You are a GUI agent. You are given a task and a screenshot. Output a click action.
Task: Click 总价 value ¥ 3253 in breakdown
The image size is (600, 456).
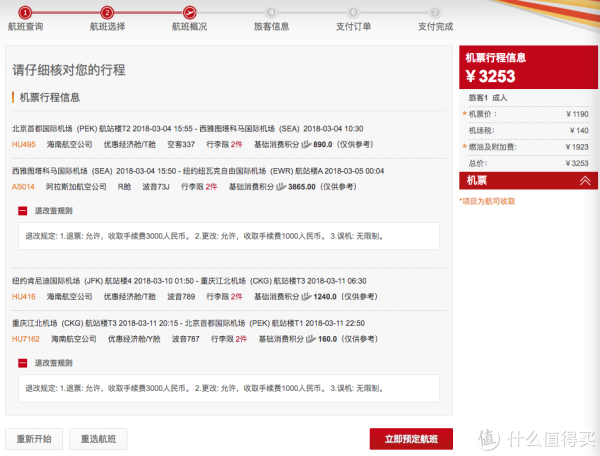point(577,163)
